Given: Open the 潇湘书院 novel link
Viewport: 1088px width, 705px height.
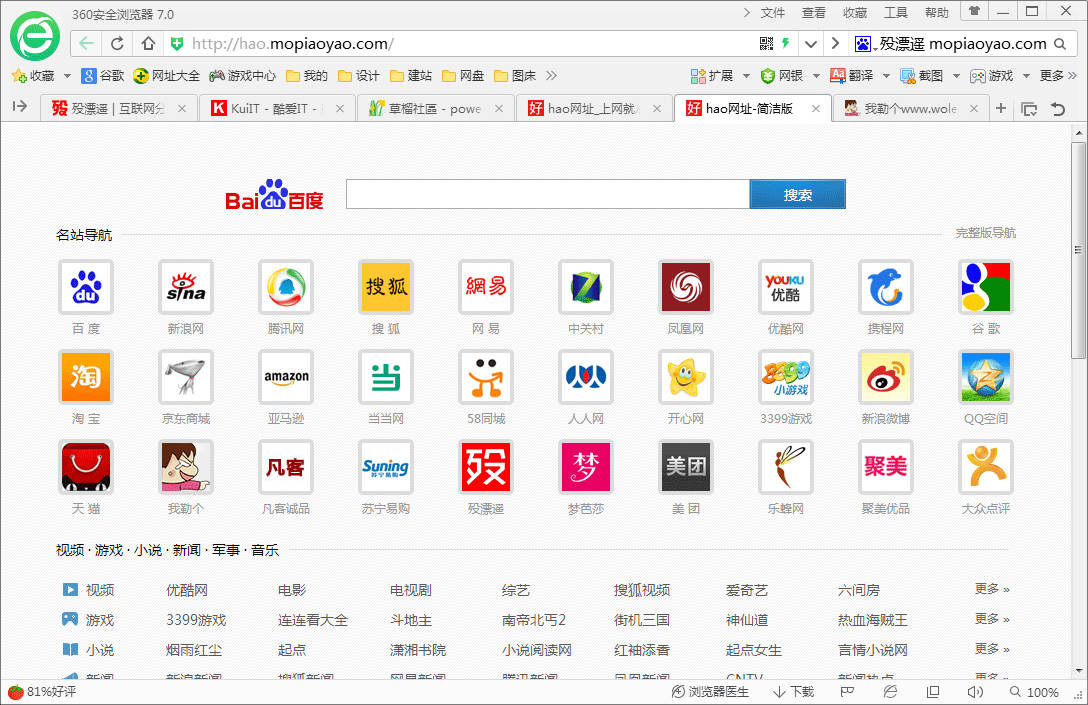Looking at the screenshot, I should (x=418, y=650).
